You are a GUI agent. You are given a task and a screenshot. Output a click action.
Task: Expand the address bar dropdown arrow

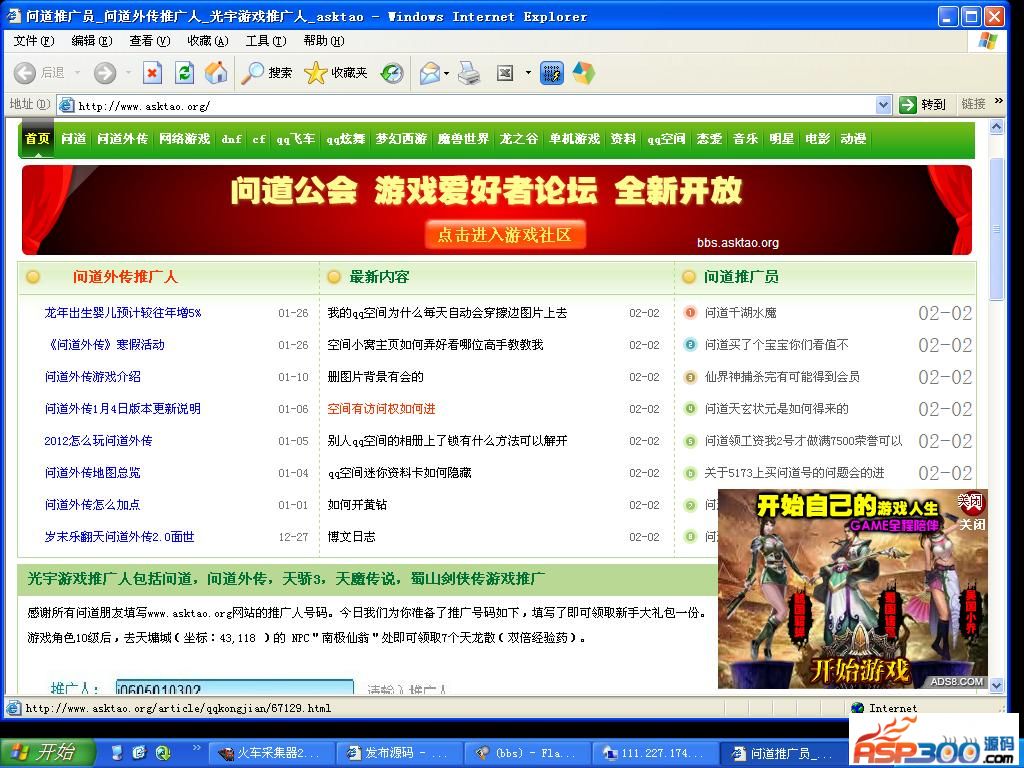[x=883, y=105]
